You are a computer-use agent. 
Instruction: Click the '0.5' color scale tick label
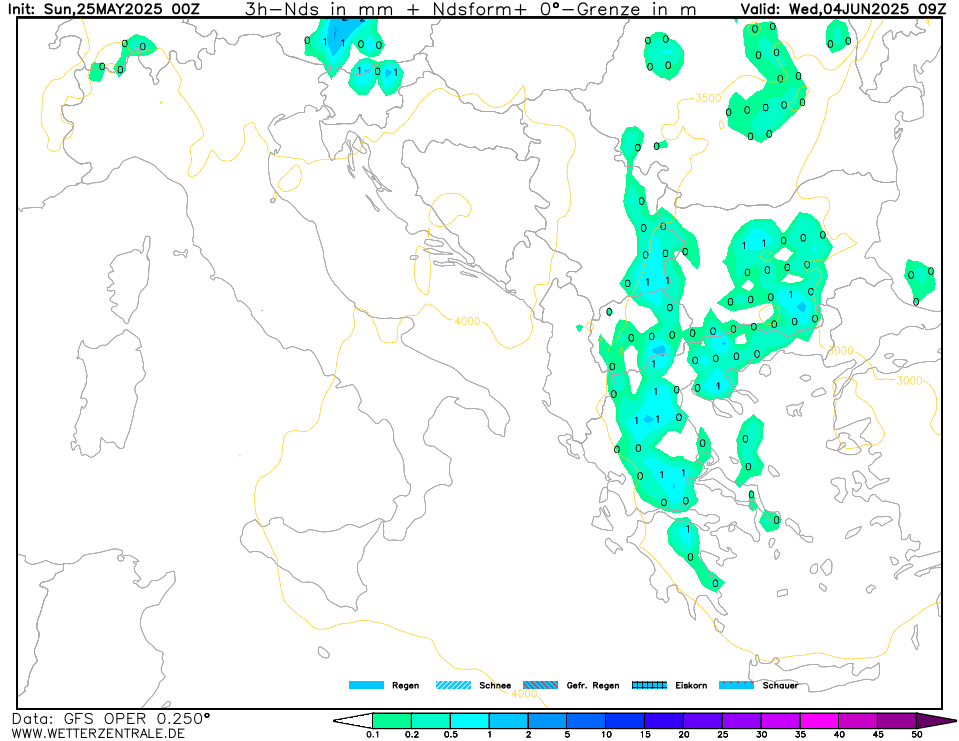coord(451,734)
